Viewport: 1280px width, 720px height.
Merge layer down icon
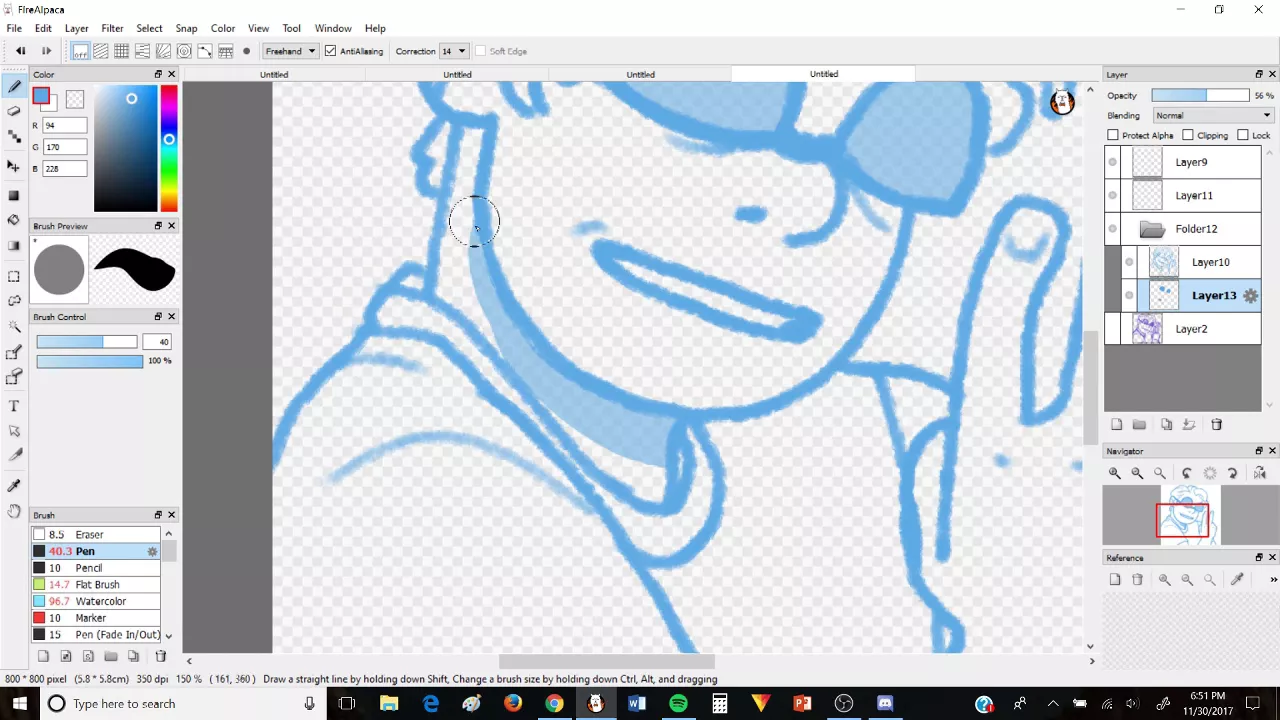point(1189,425)
